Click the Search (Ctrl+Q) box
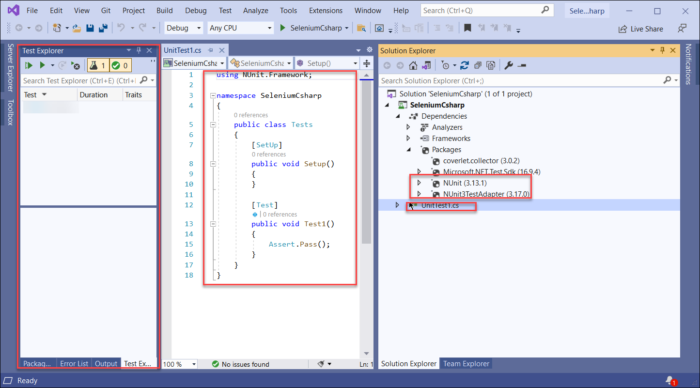The height and width of the screenshot is (388, 700). [x=486, y=10]
